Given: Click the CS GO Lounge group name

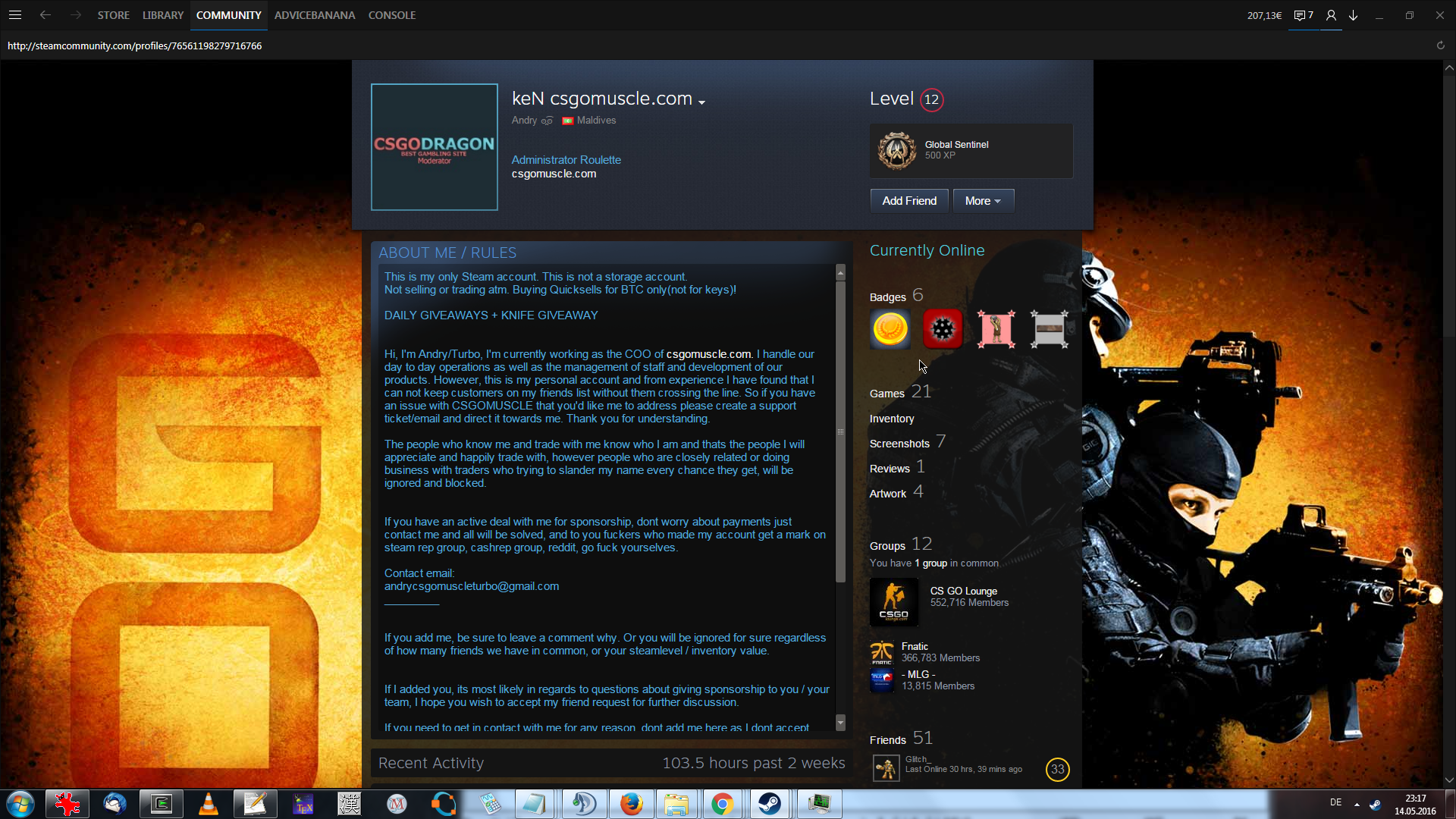Looking at the screenshot, I should click(x=963, y=591).
